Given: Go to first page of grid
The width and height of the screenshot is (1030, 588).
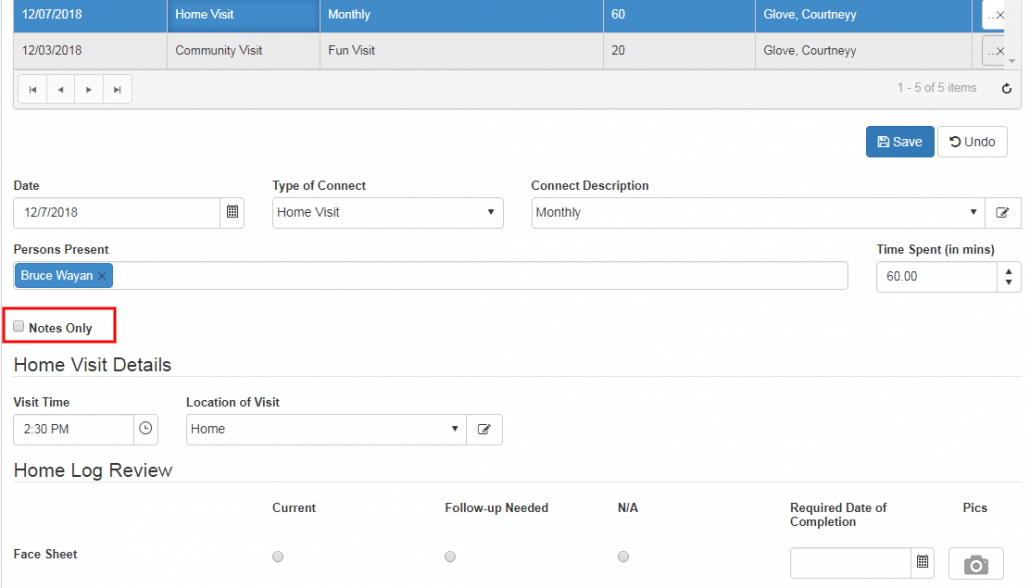Looking at the screenshot, I should coord(32,90).
